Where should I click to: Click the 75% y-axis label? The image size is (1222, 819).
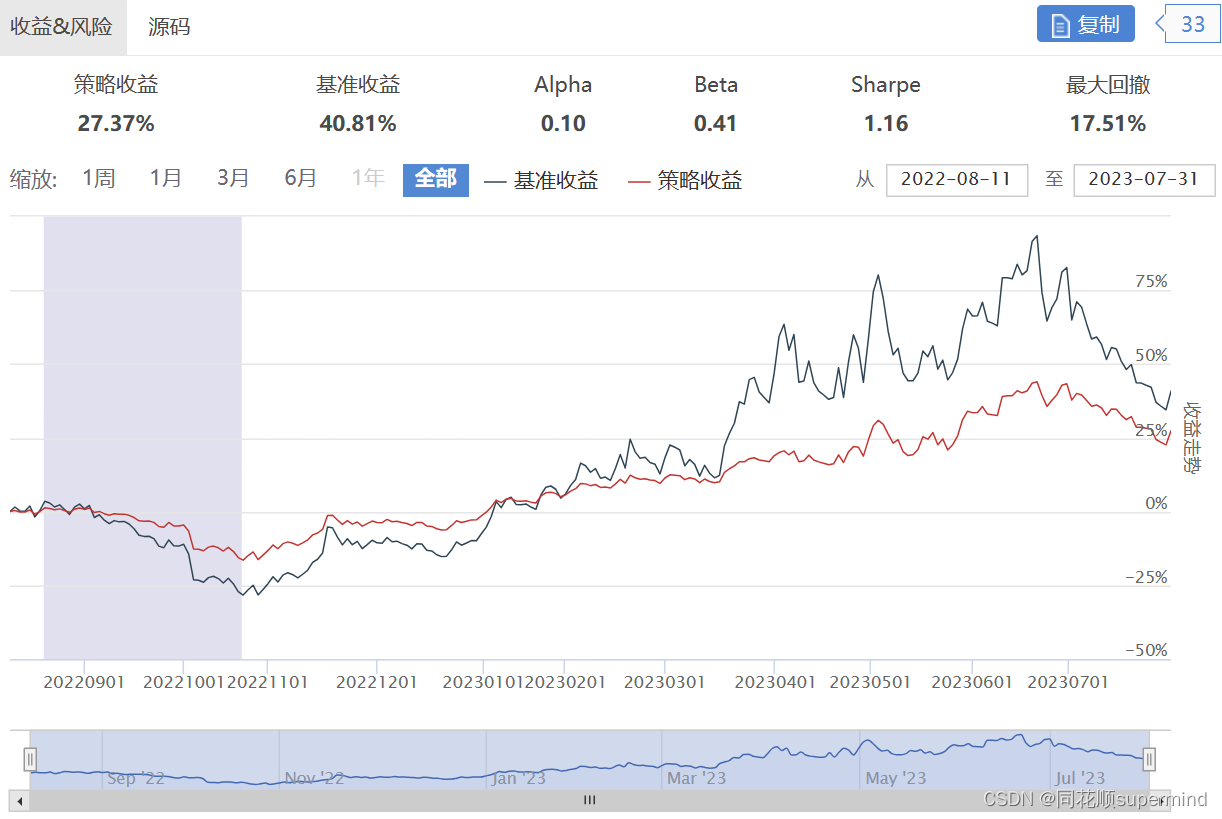point(1151,282)
